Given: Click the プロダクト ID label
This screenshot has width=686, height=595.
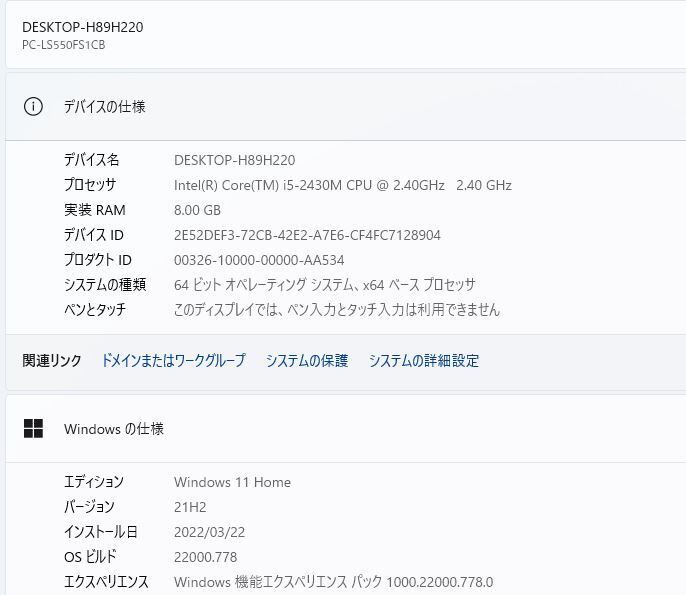Looking at the screenshot, I should pos(98,260).
